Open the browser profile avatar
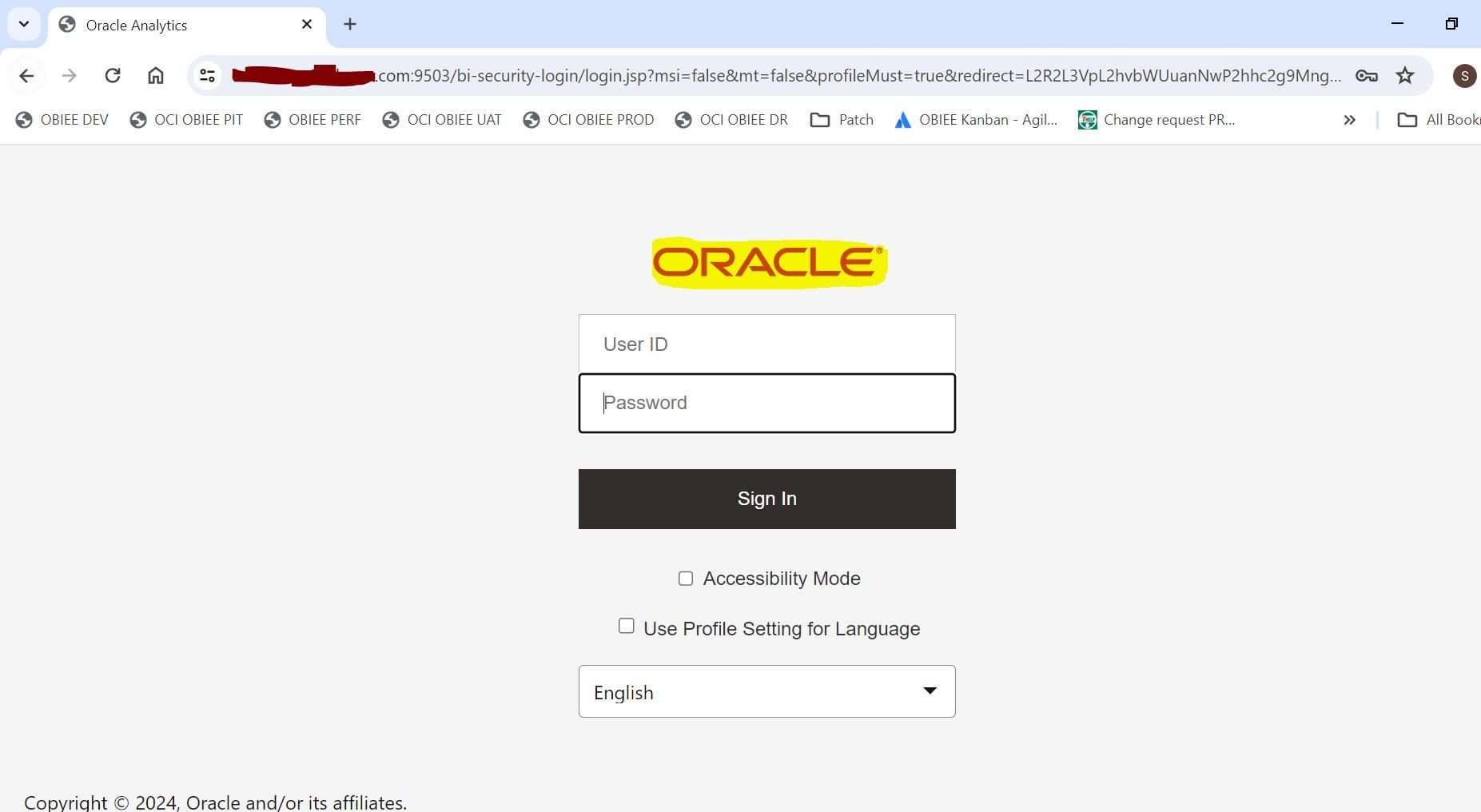Viewport: 1481px width, 812px height. coord(1464,75)
